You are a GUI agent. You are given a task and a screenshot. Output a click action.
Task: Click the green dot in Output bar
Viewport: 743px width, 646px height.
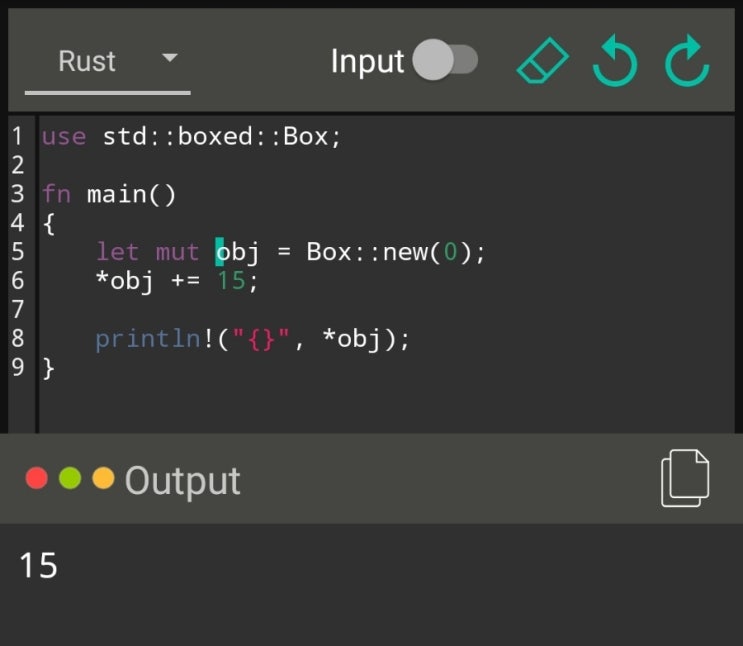tap(70, 478)
